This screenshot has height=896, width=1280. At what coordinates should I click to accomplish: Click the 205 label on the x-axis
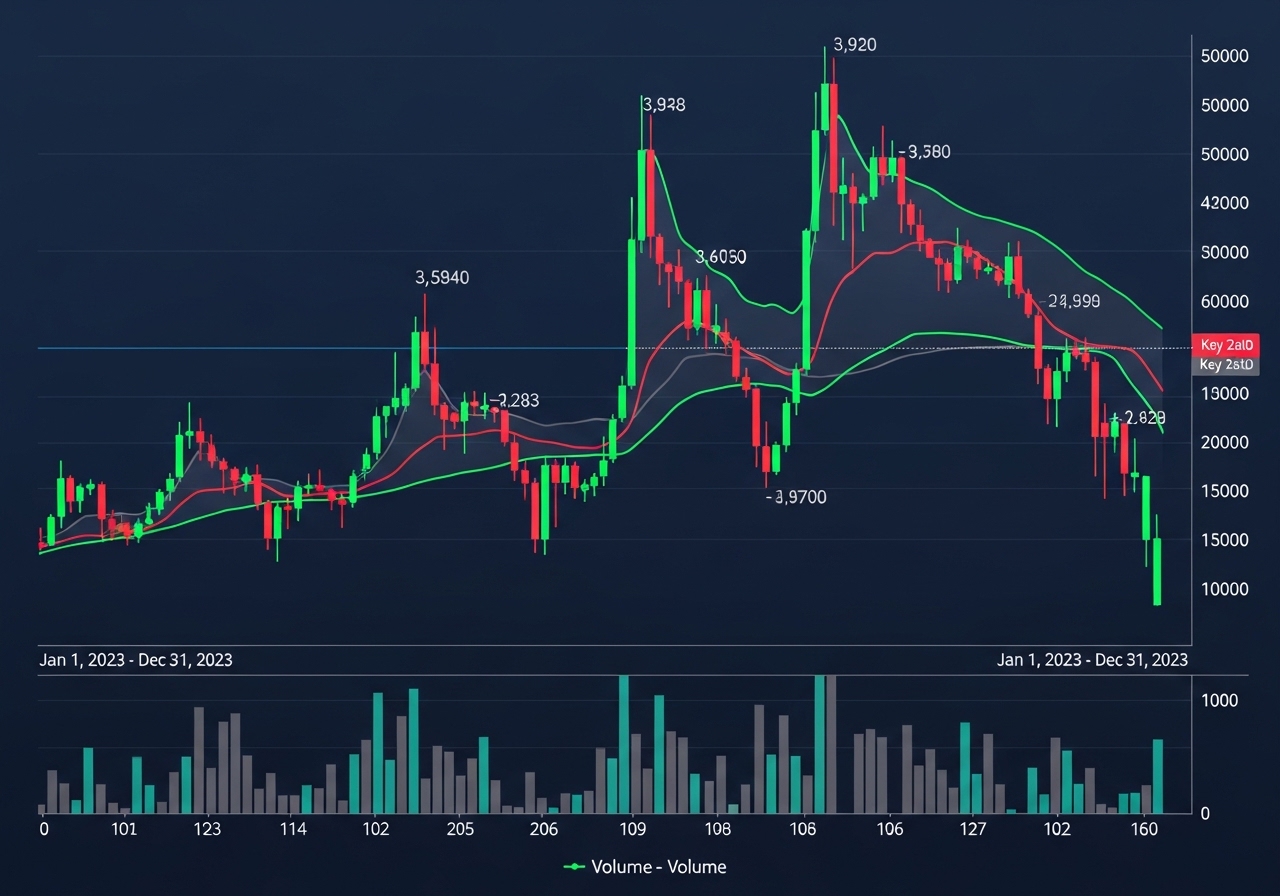click(x=460, y=829)
